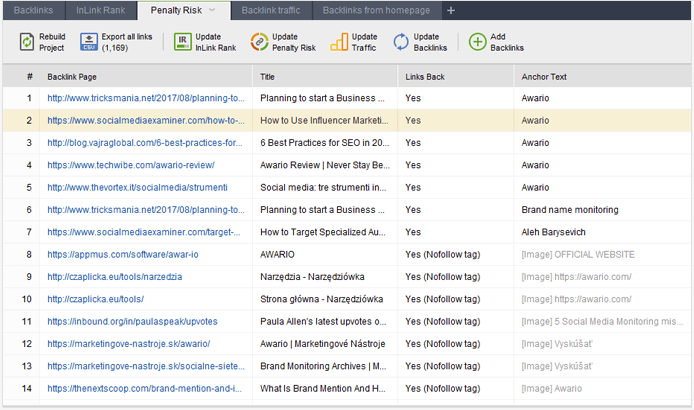This screenshot has height=410, width=694.
Task: Select title 'Narzędzia - Narzędziówka'
Action: [x=312, y=277]
